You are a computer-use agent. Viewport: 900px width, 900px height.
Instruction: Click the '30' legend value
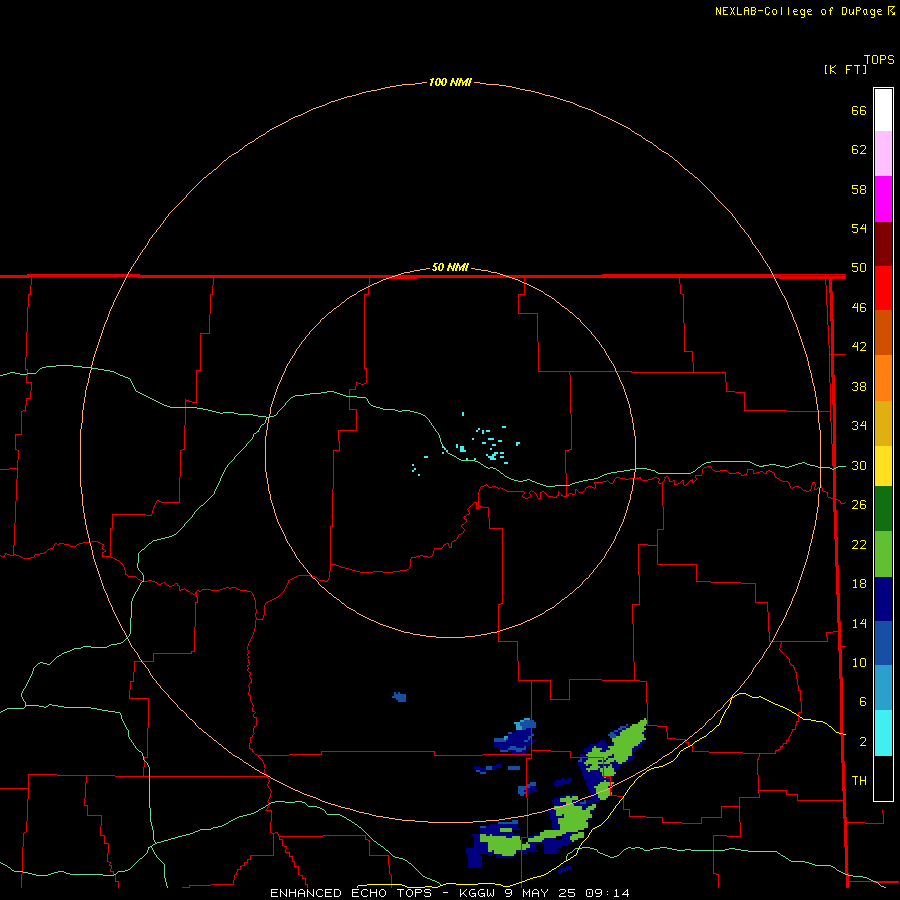pyautogui.click(x=859, y=465)
